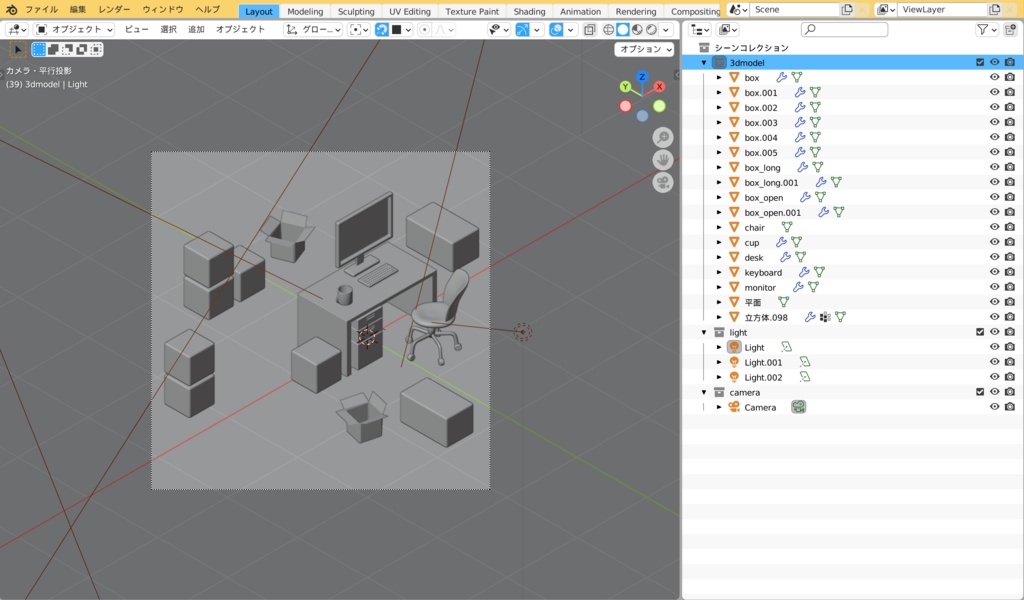Click the pan hand icon in the viewport
This screenshot has height=600, width=1024.
tap(662, 159)
